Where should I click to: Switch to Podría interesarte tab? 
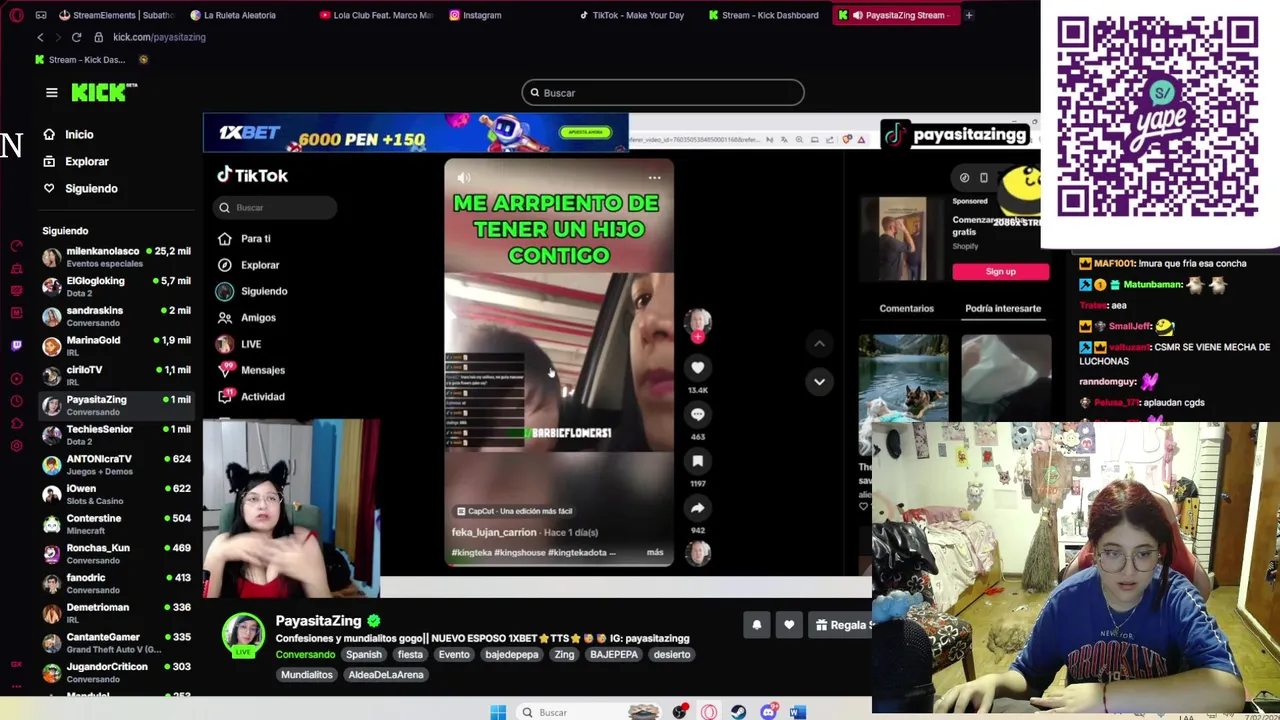(x=1003, y=308)
